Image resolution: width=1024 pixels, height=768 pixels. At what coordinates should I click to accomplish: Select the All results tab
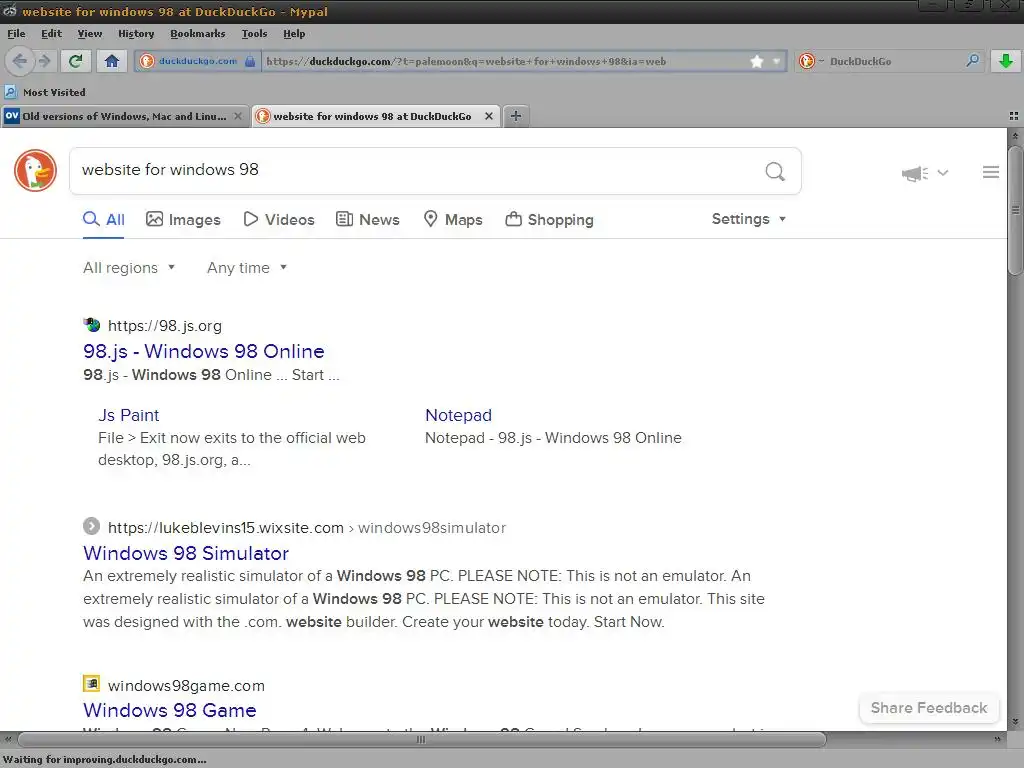tap(104, 219)
